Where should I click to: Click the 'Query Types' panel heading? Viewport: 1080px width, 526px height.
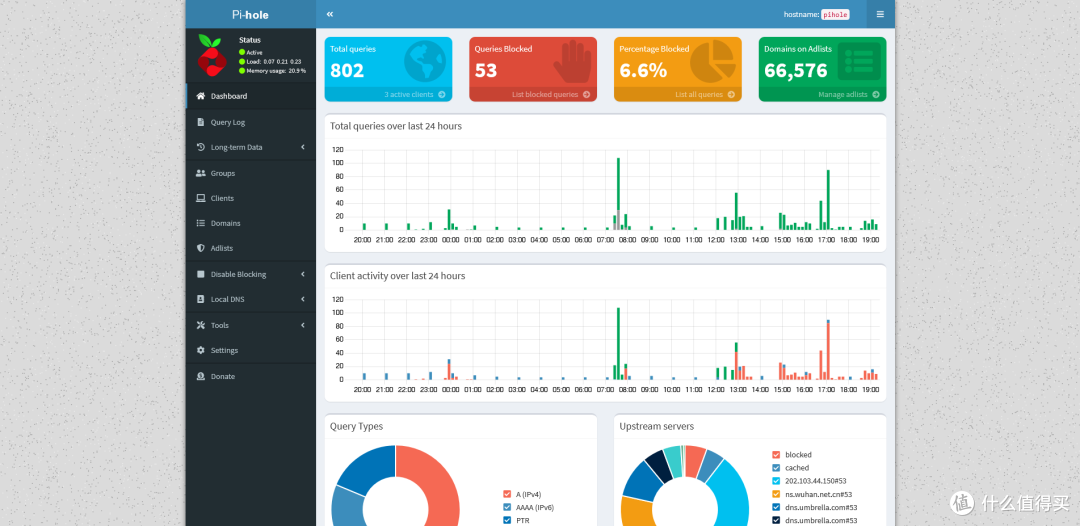pos(357,426)
